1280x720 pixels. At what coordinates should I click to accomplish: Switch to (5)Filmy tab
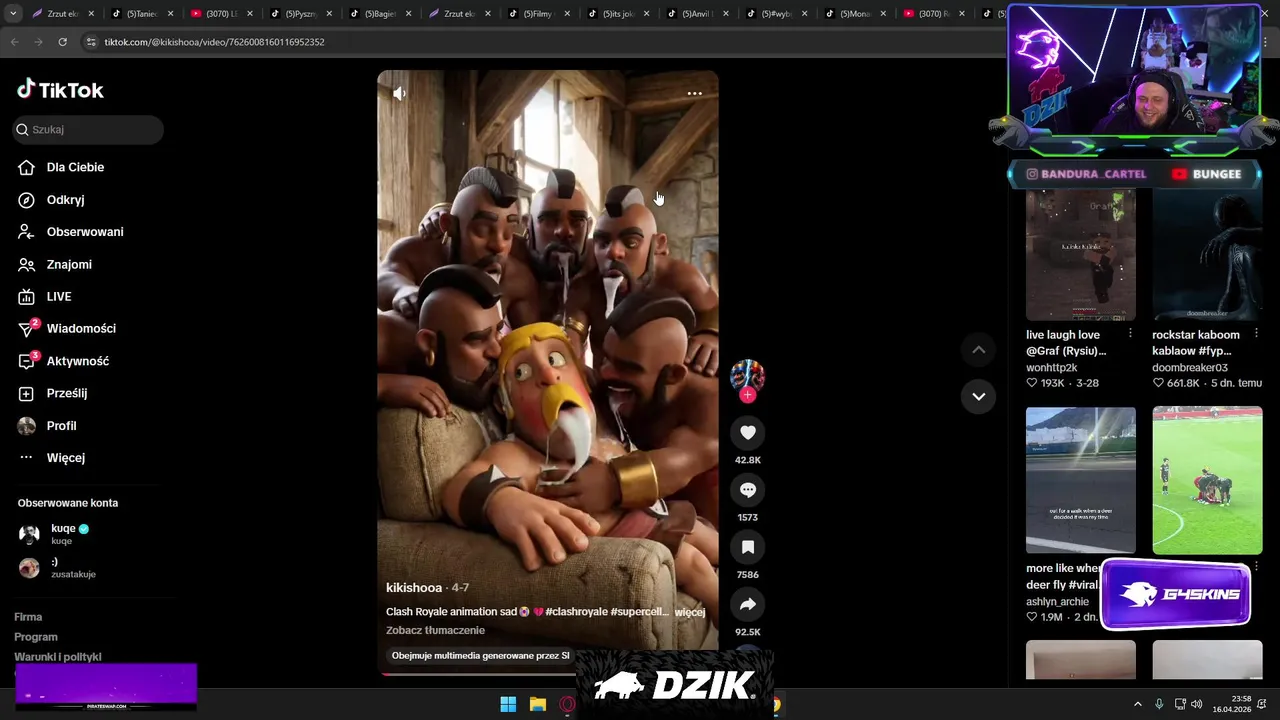click(536, 14)
